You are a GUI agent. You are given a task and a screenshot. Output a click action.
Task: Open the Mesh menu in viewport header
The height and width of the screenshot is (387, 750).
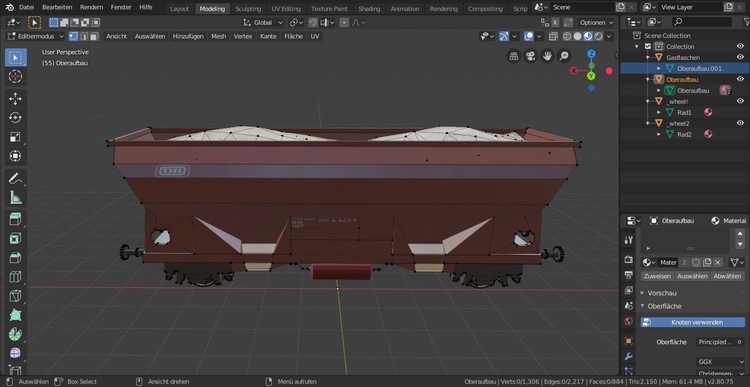coord(219,36)
